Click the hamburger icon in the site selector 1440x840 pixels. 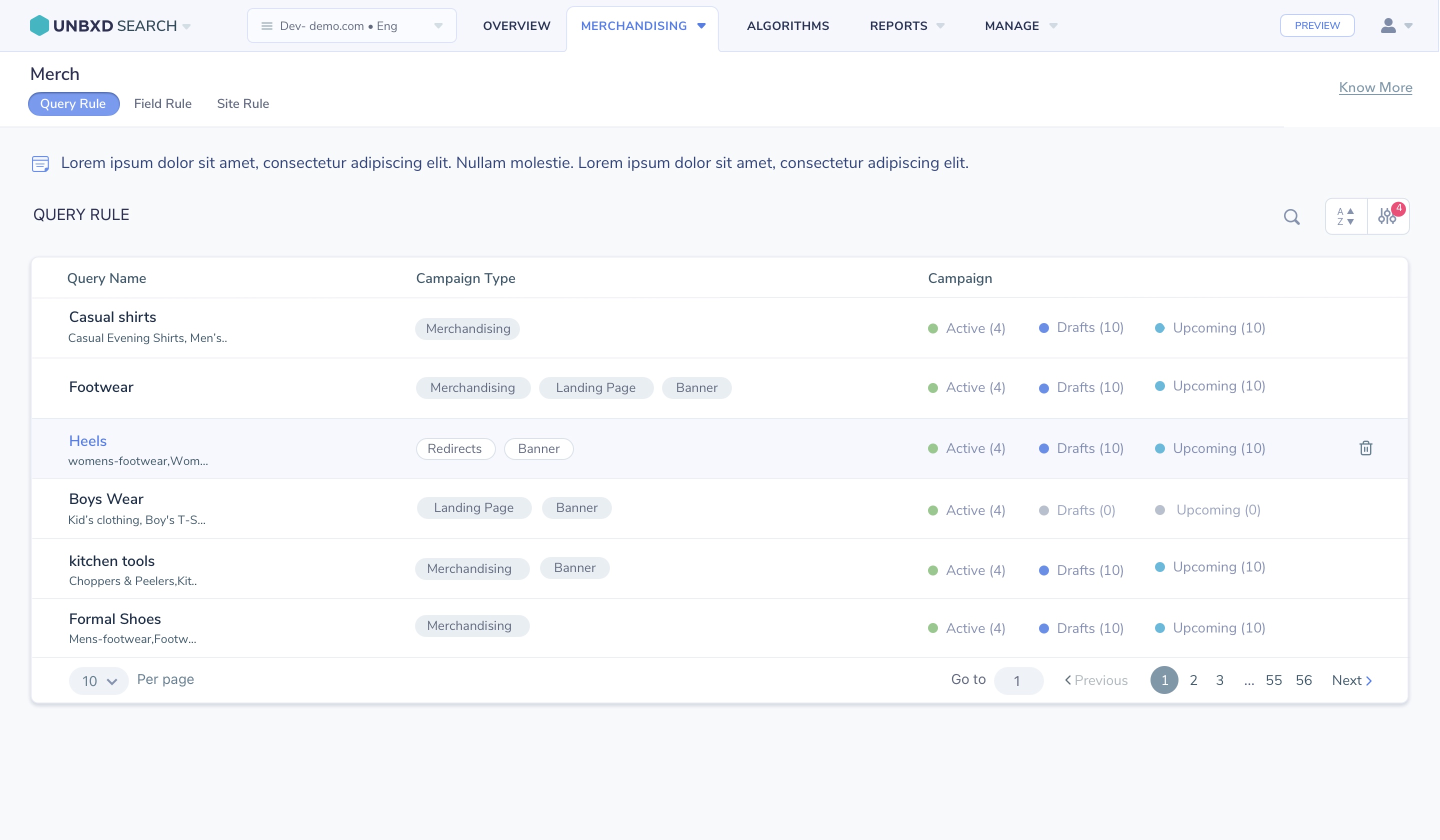pyautogui.click(x=266, y=25)
